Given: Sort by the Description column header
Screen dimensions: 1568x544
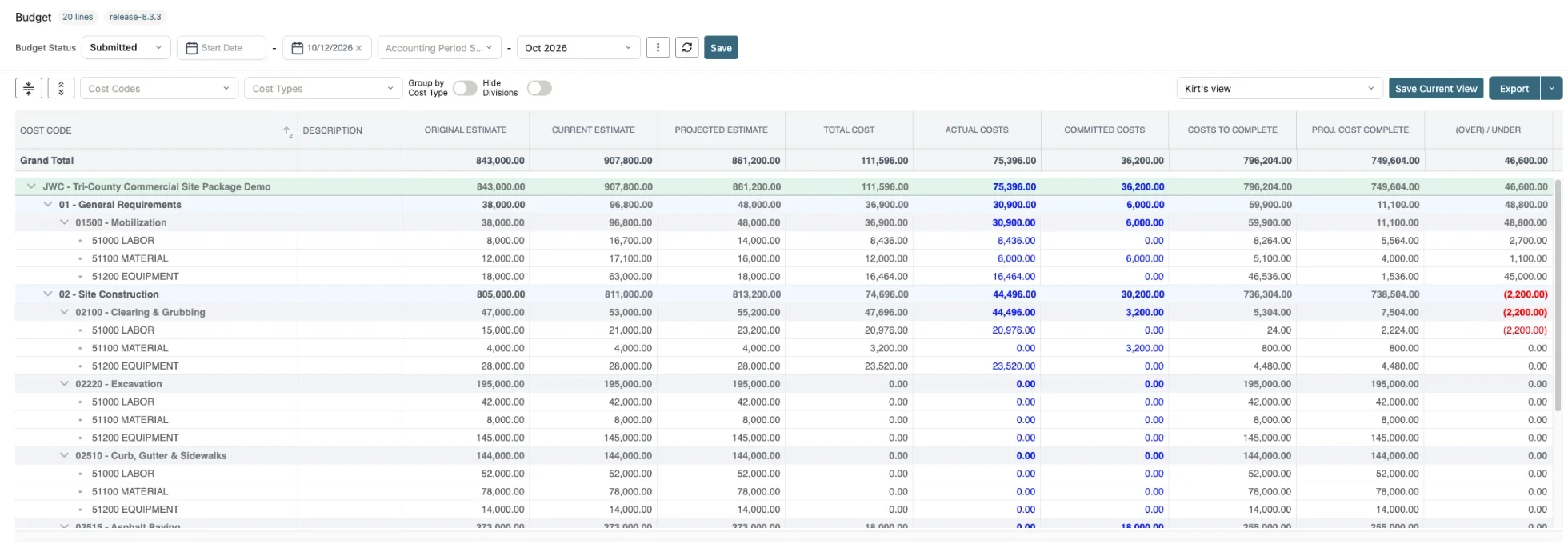Looking at the screenshot, I should [x=333, y=130].
